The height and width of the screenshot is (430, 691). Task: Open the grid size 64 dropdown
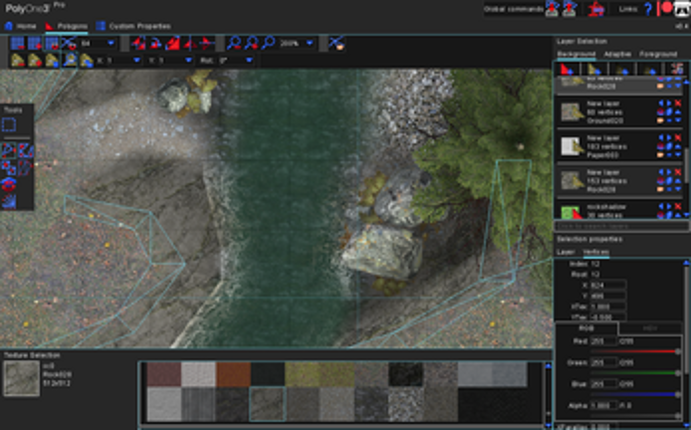[109, 43]
